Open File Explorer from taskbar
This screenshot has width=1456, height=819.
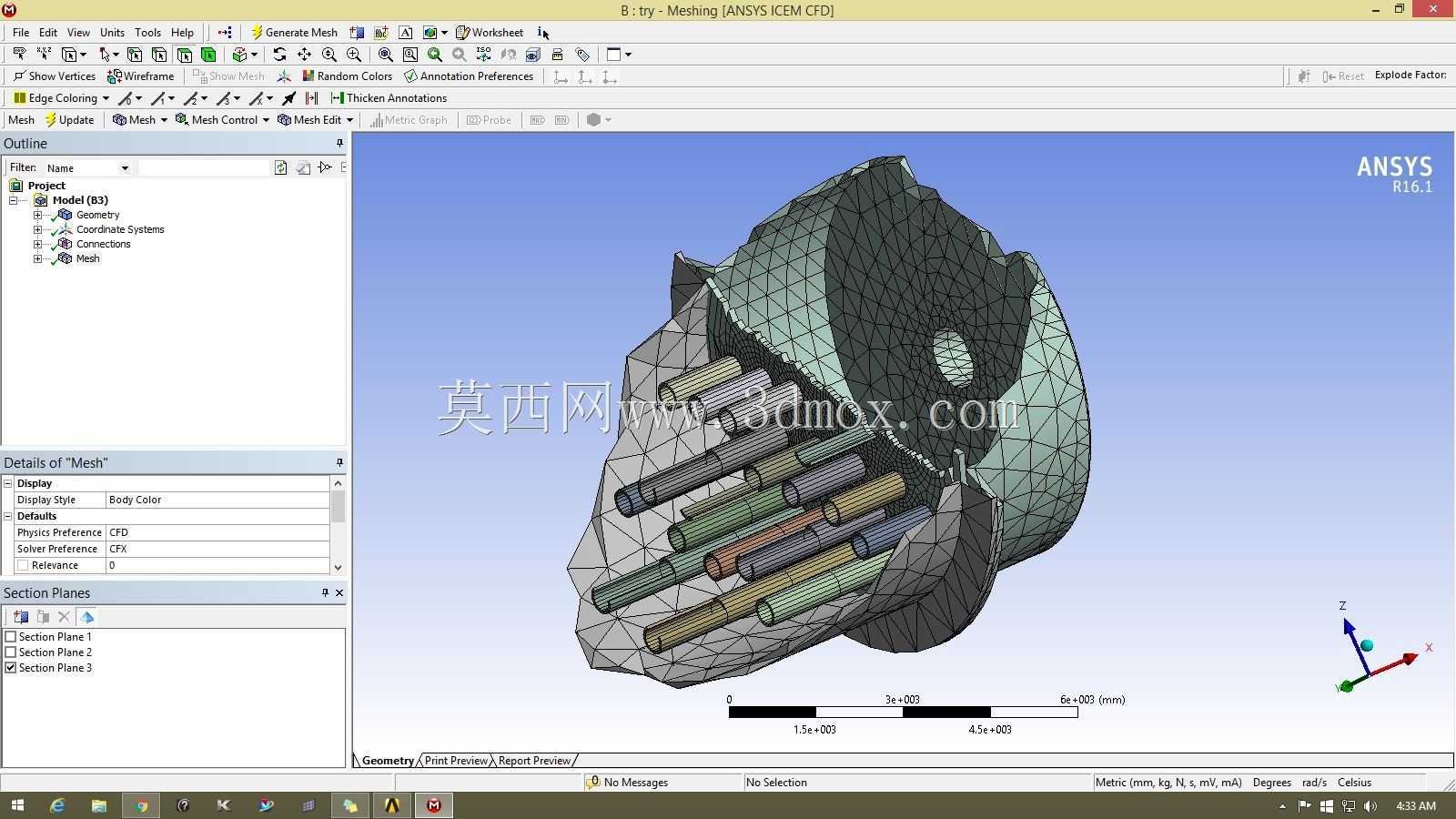point(99,805)
